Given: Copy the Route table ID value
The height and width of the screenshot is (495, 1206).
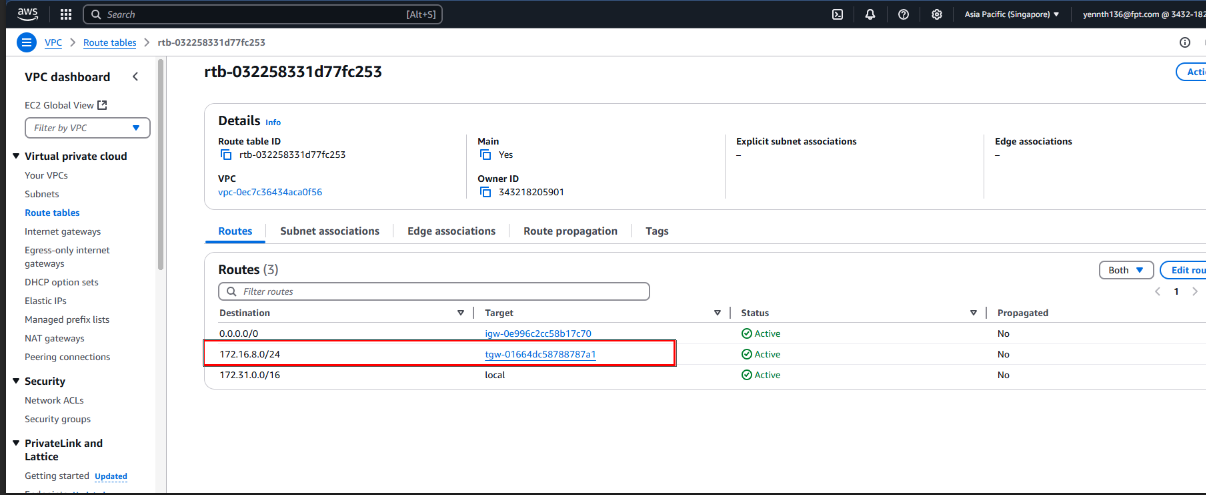Looking at the screenshot, I should (226, 155).
